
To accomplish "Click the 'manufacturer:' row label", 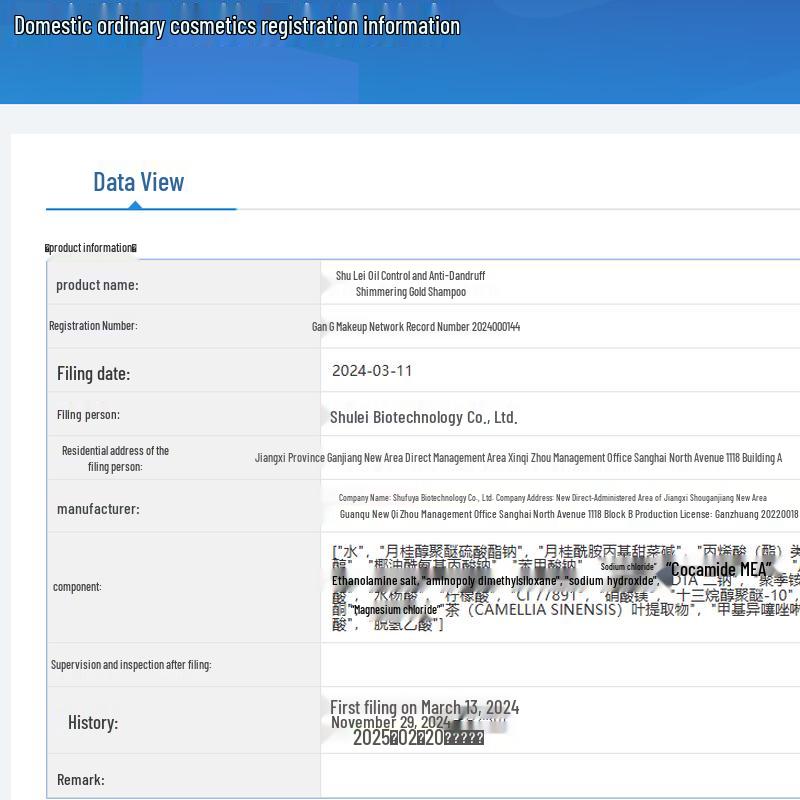I will pos(98,509).
